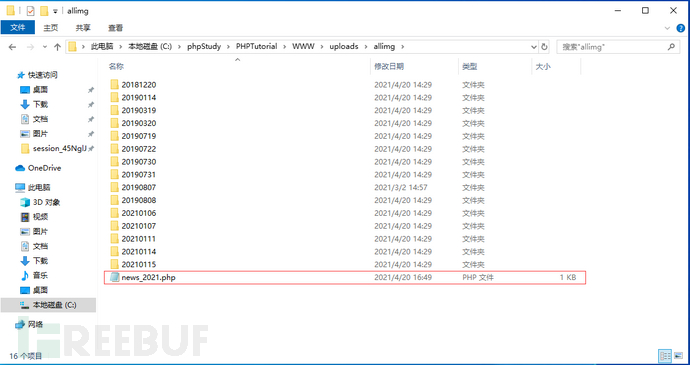Open the recent locations dropdown arrow
690x365 pixels.
(44, 47)
